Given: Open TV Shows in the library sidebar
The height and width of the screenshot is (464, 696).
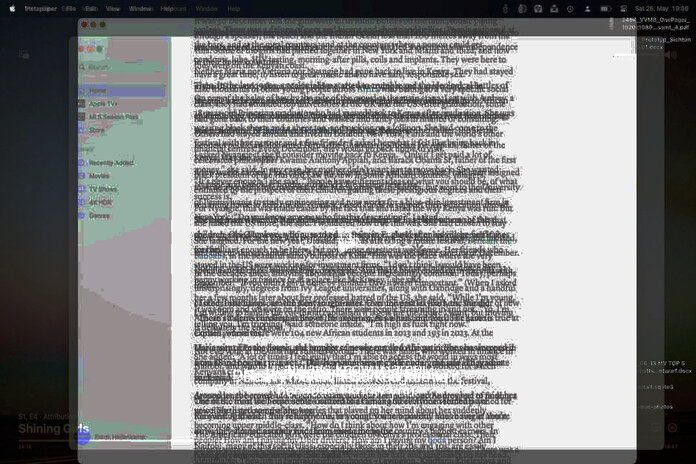Looking at the screenshot, I should click(123, 189).
